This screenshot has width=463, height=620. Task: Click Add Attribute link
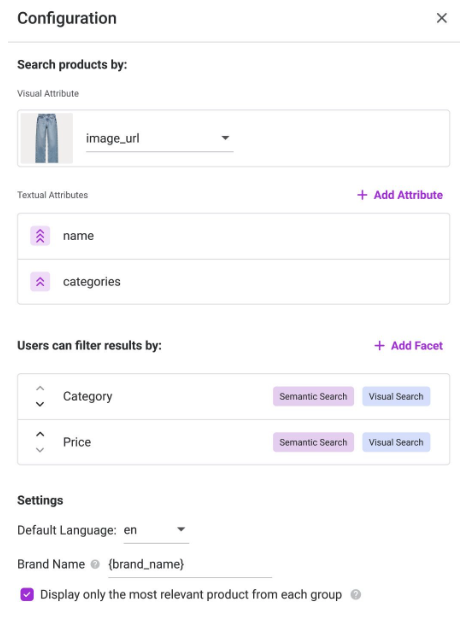tap(400, 195)
